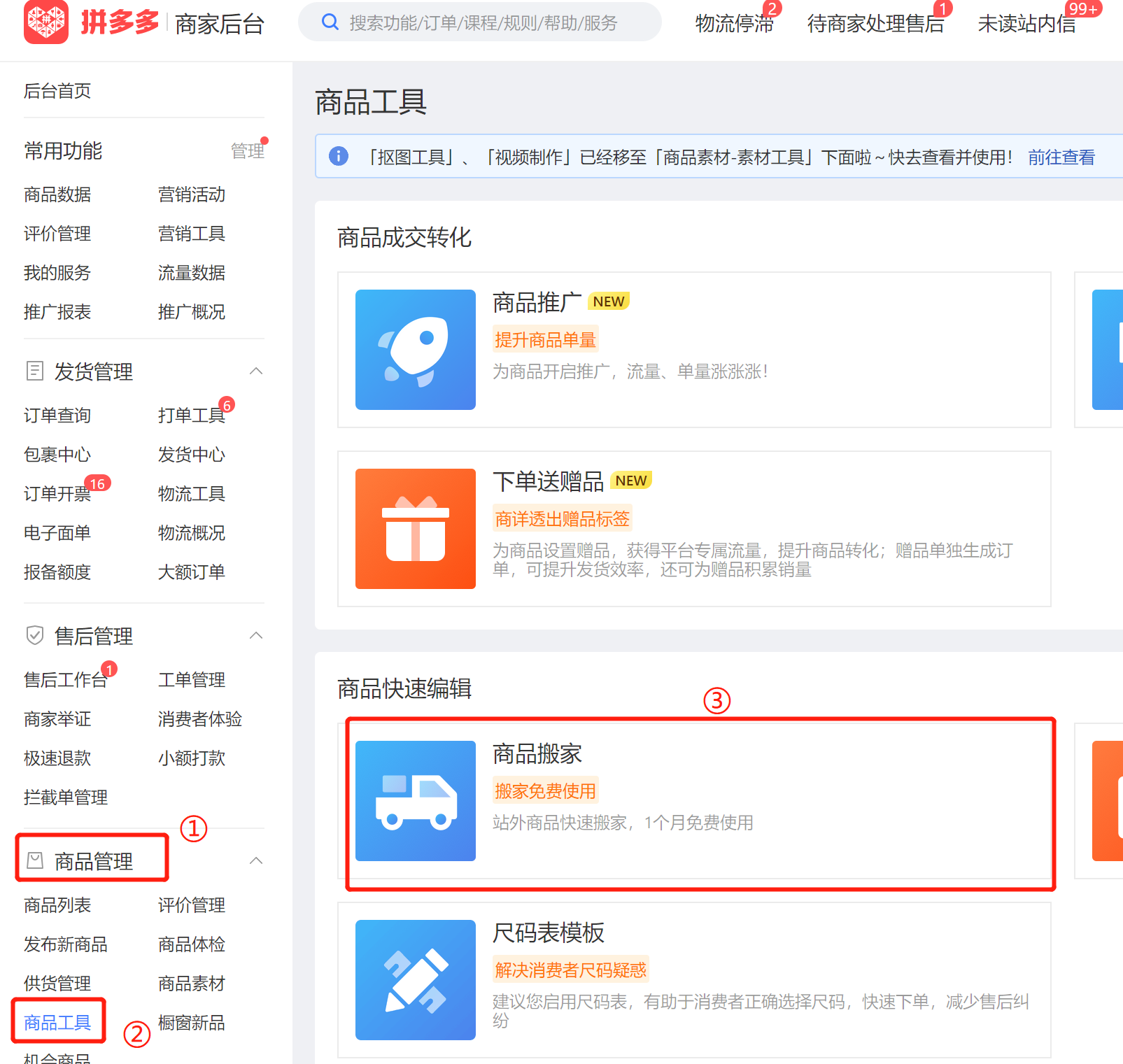Click the Pinduoduo logo icon
This screenshot has height=1064, width=1123.
46,22
